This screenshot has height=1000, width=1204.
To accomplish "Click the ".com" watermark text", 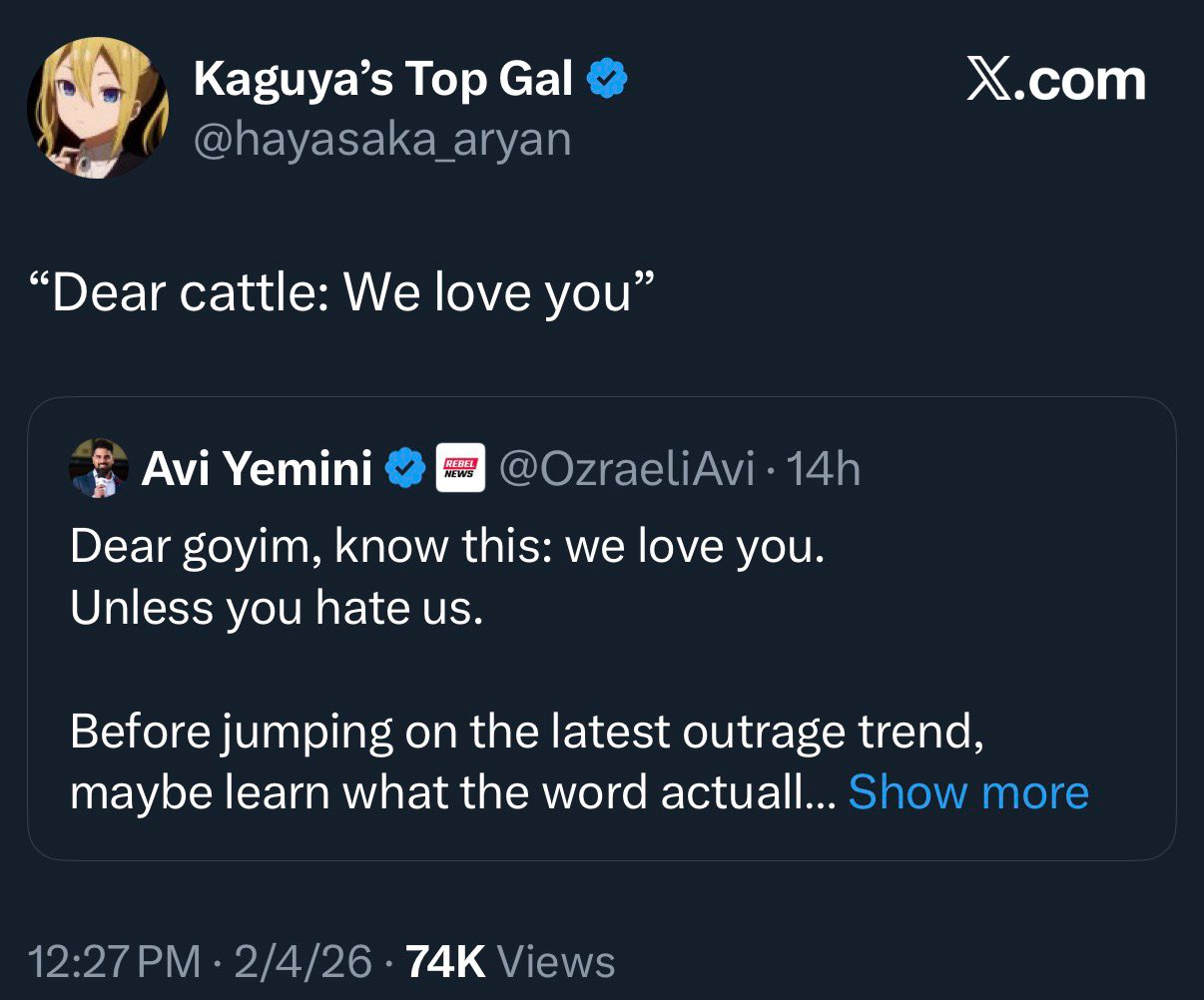I will [1085, 82].
